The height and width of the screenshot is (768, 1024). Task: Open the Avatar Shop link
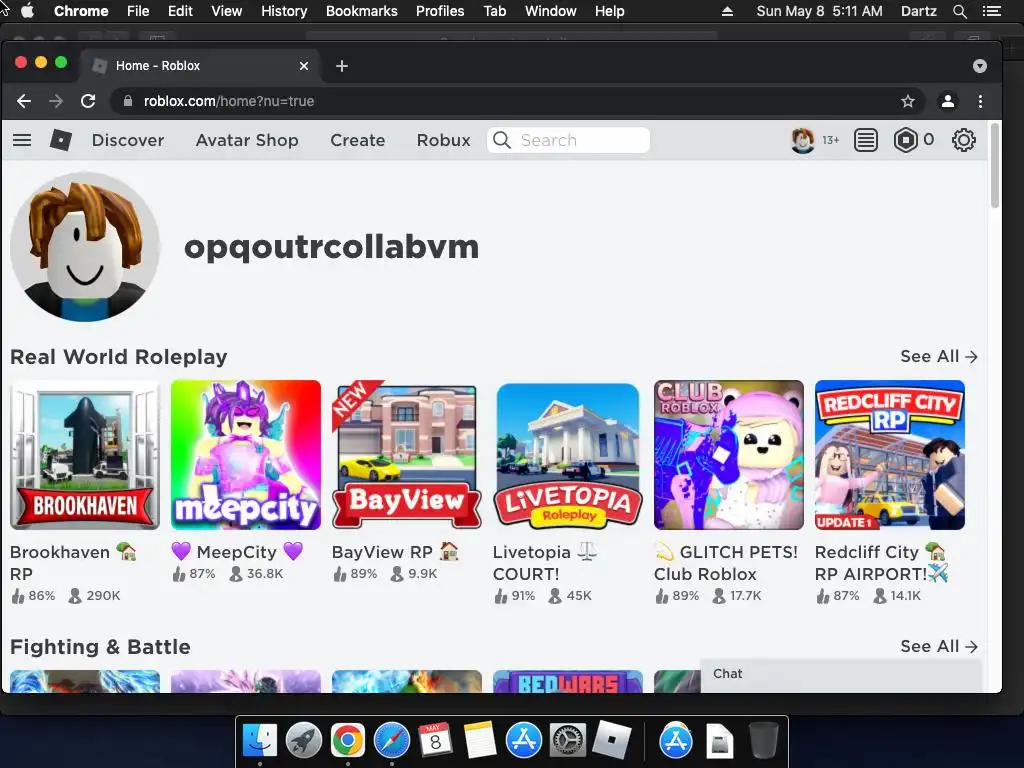point(247,140)
